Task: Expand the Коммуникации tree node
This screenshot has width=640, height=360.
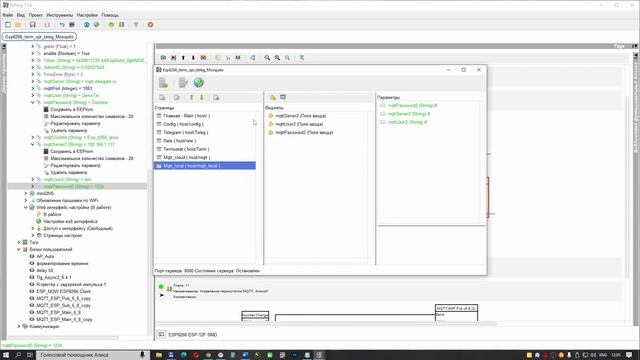Action: click(19, 327)
